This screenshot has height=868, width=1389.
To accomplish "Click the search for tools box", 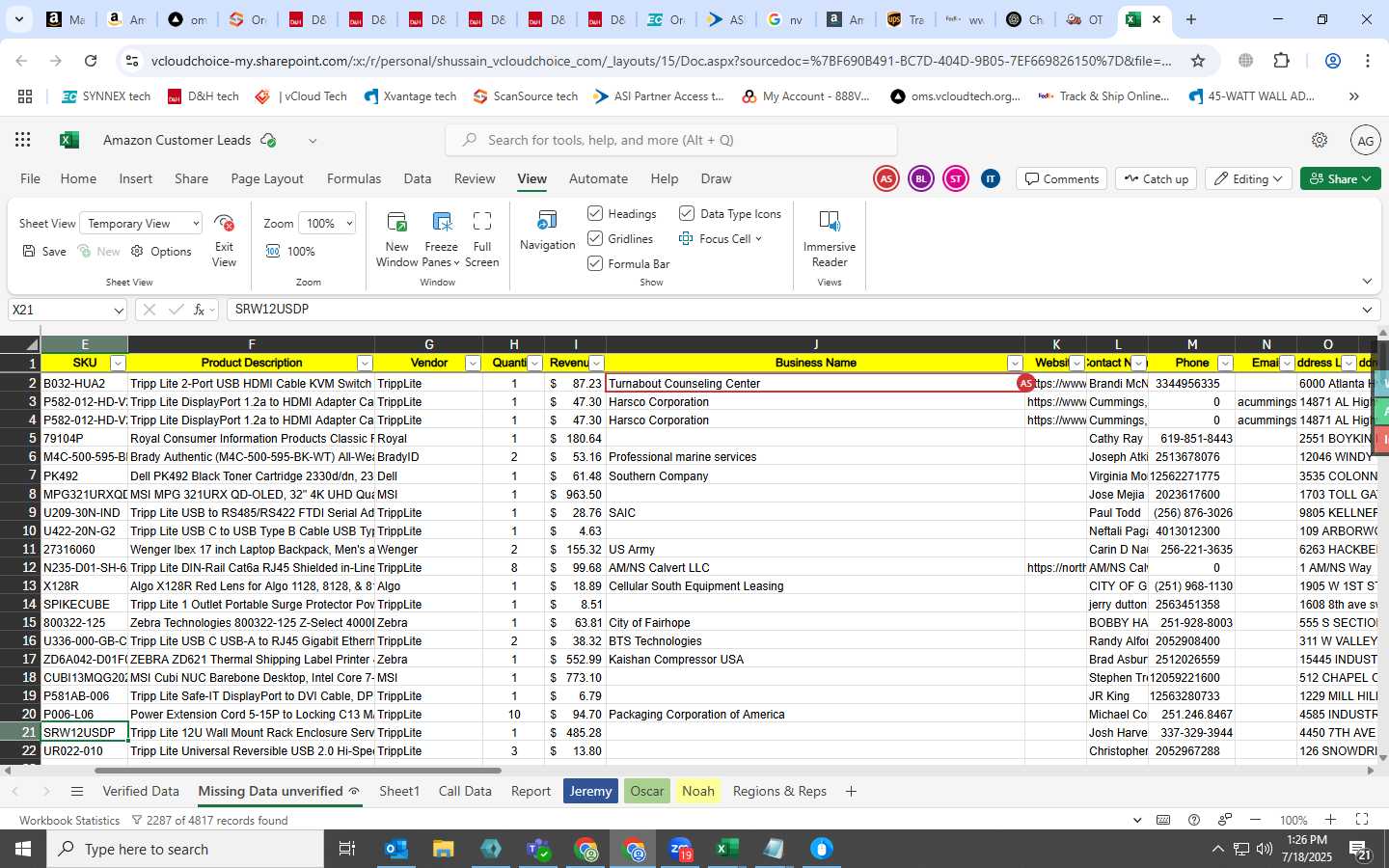I will tap(671, 140).
